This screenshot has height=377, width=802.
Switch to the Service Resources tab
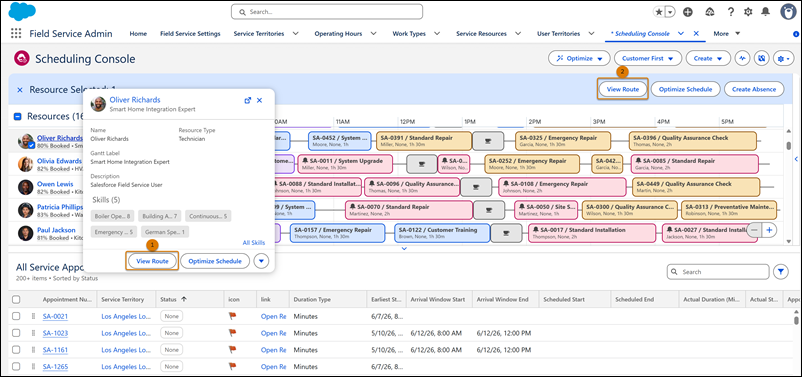[x=481, y=34]
